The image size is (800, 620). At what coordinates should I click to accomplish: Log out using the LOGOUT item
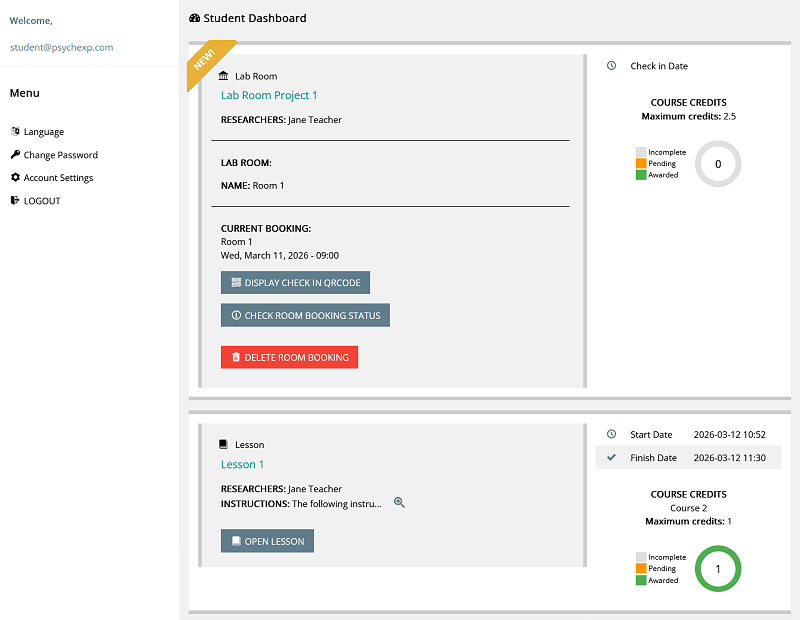tap(41, 201)
